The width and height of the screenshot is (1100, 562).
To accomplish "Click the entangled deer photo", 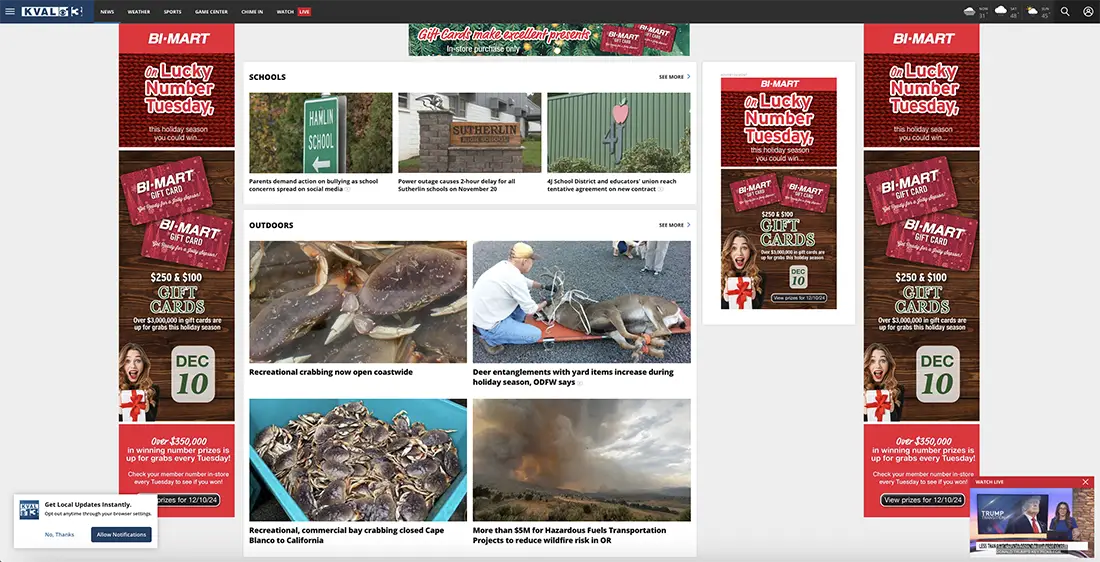I will pos(582,302).
